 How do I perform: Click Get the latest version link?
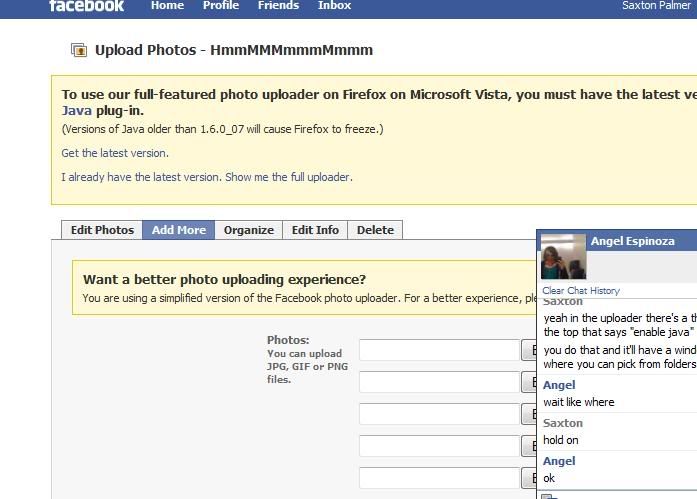coord(115,153)
